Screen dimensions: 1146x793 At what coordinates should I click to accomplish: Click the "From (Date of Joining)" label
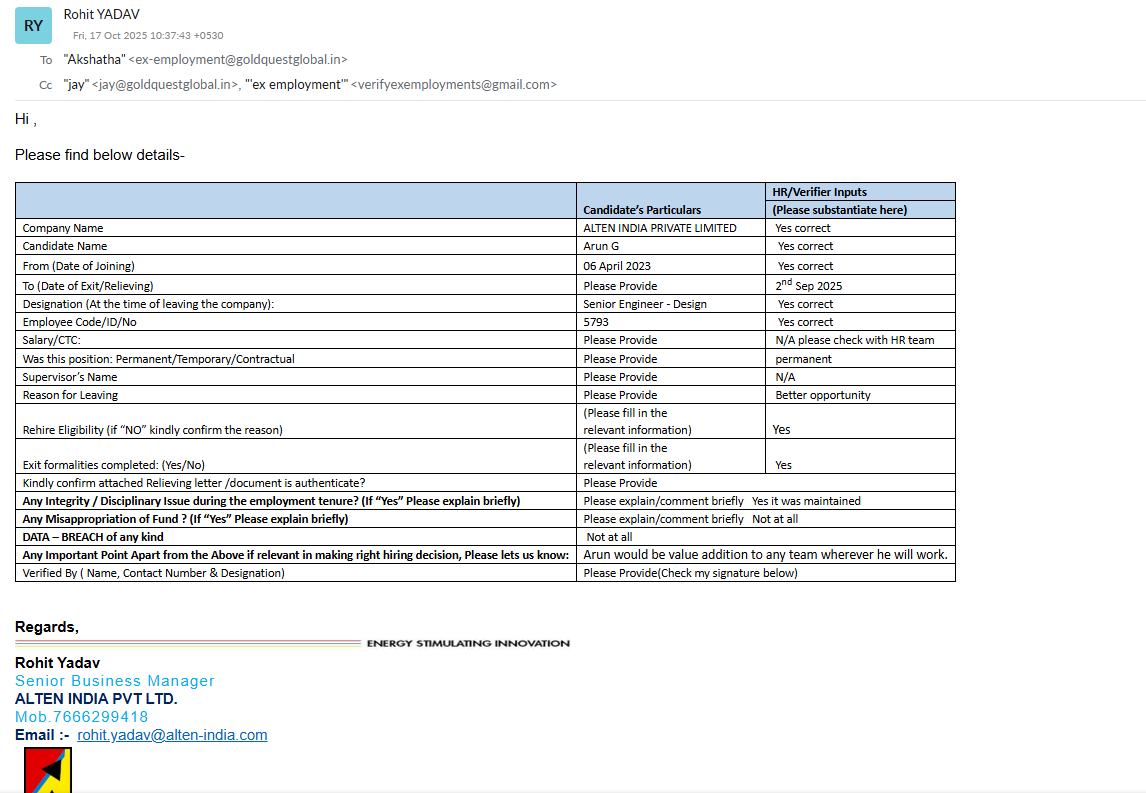[x=78, y=266]
